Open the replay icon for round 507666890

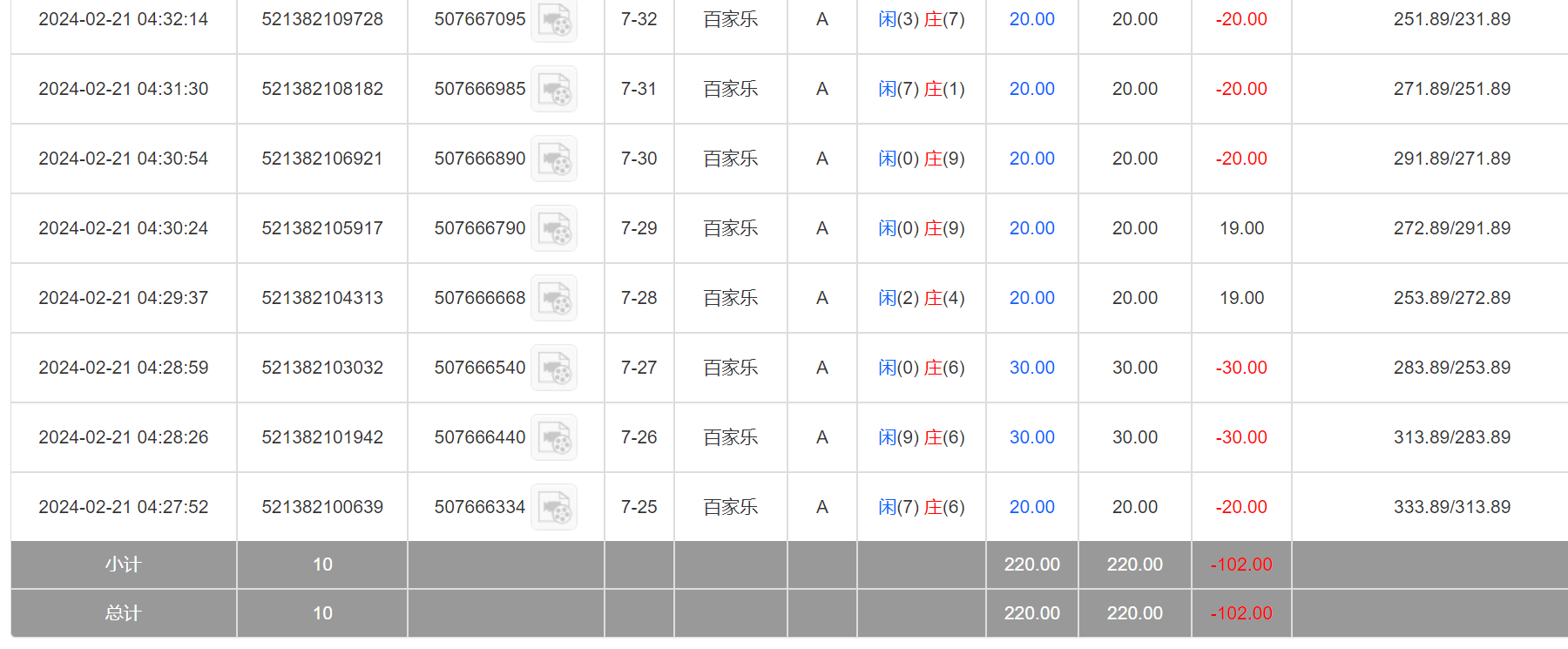click(554, 159)
